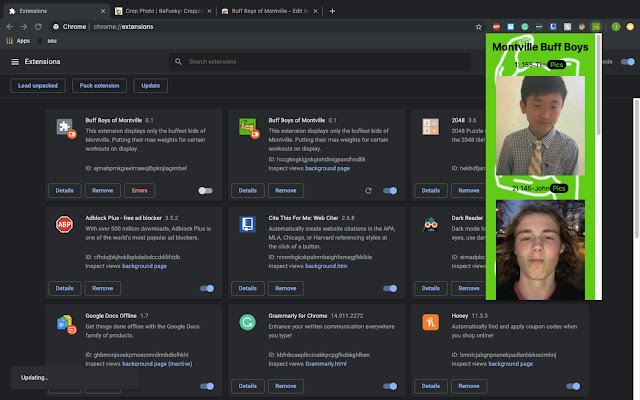Inspect background page of enabled Buff Boys
640x400 pixels.
coord(327,168)
